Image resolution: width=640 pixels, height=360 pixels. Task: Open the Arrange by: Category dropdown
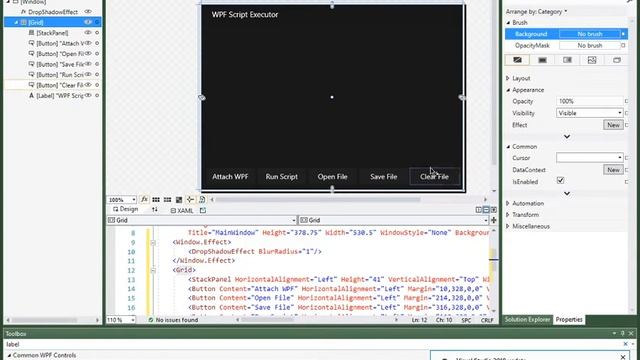coord(536,12)
